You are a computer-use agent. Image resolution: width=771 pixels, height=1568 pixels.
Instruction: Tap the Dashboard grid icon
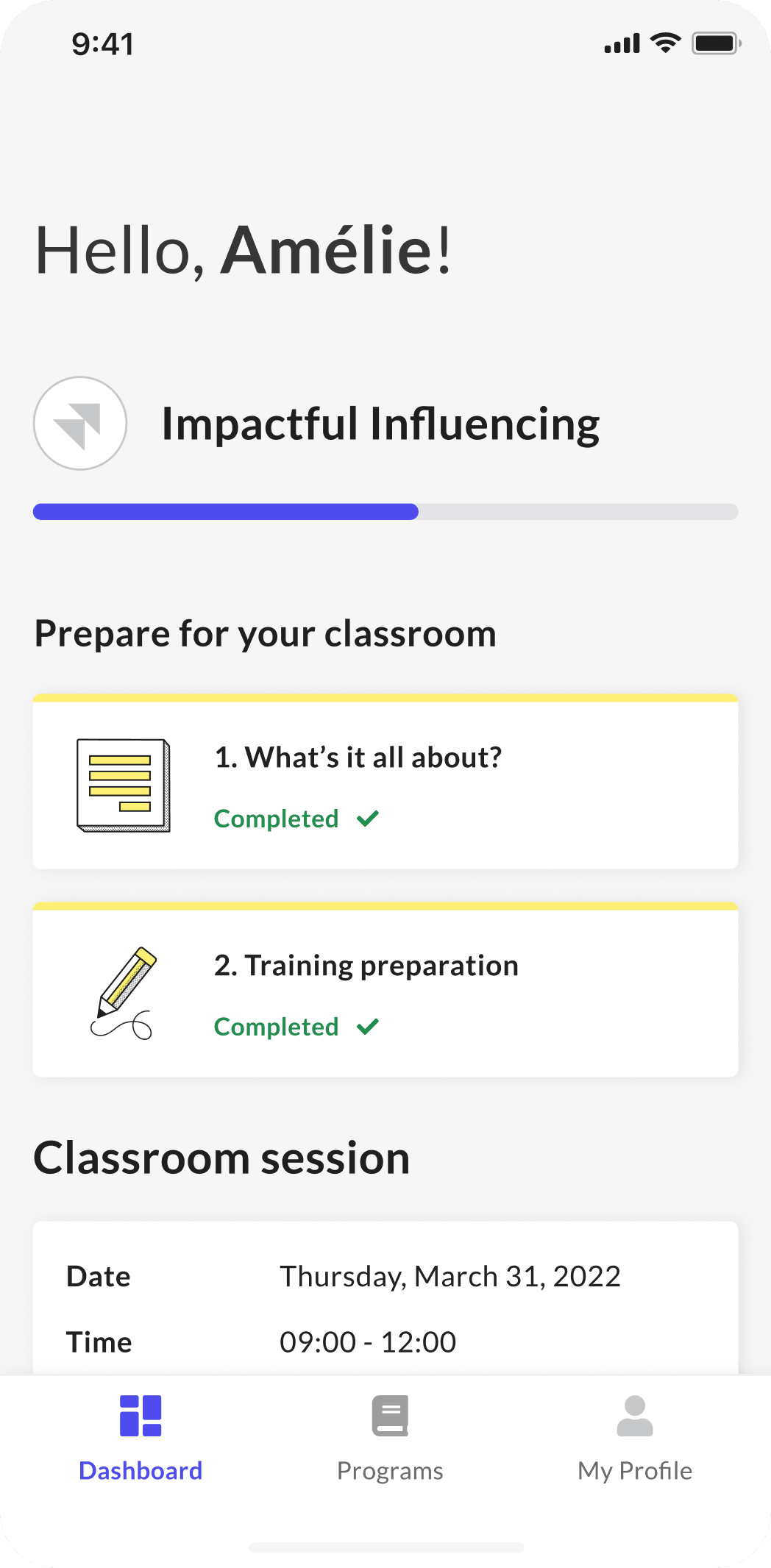click(141, 1416)
